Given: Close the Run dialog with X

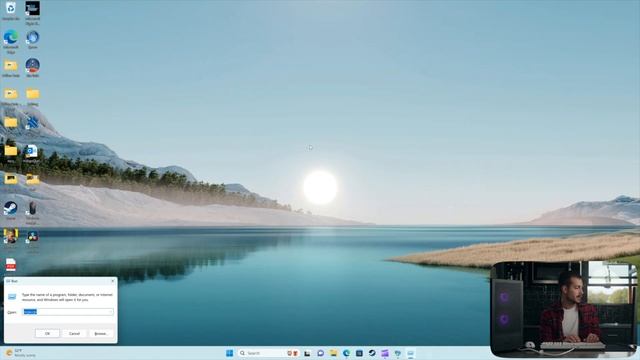Looking at the screenshot, I should tap(113, 281).
